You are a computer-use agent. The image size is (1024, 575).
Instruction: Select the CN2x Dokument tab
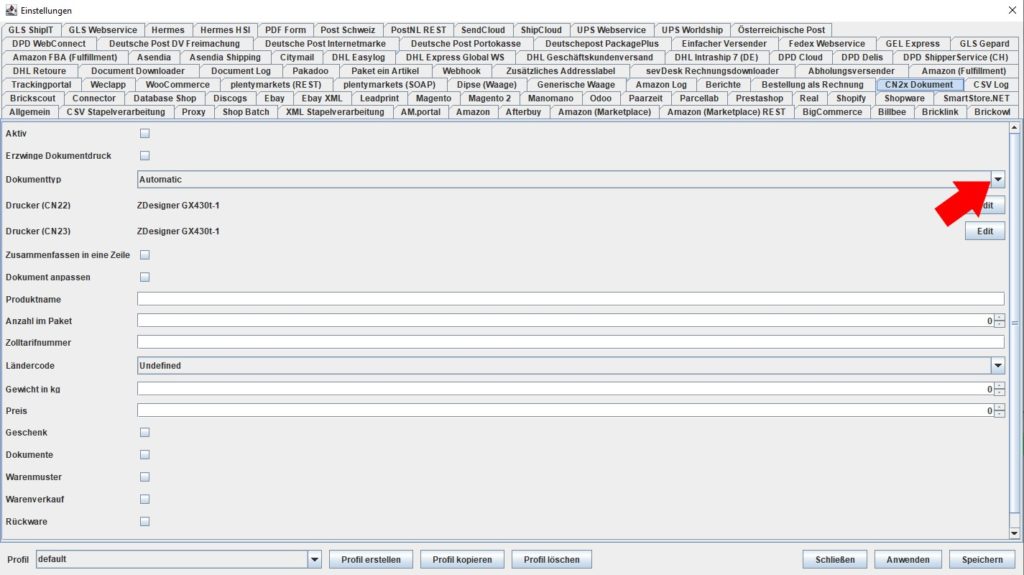point(919,85)
